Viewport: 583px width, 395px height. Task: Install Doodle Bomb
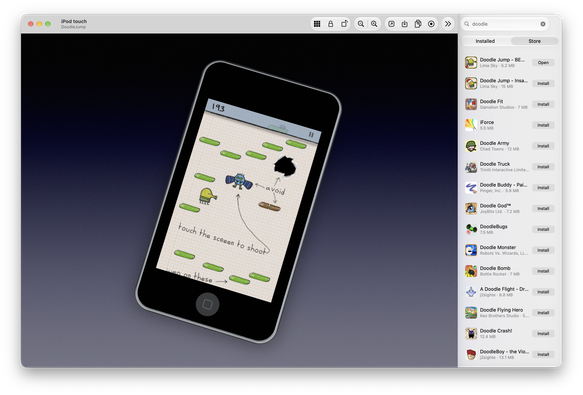coord(543,271)
